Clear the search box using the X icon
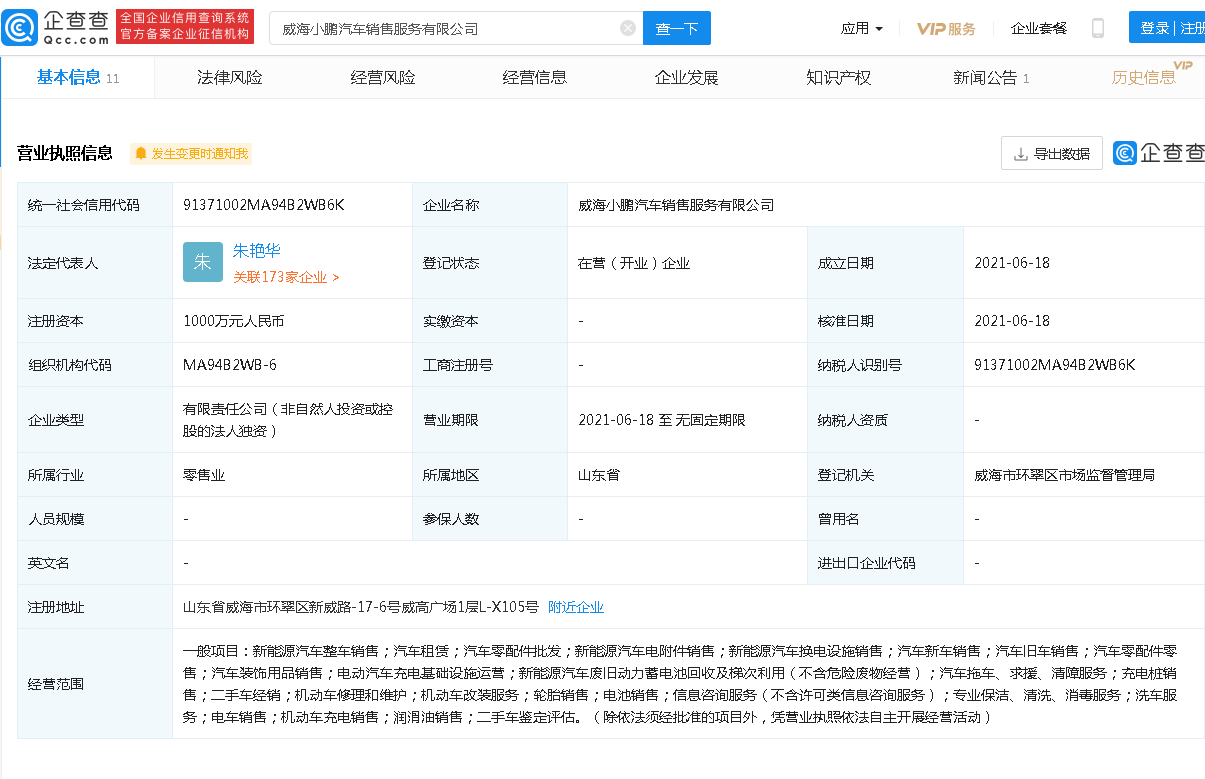The height and width of the screenshot is (779, 1205). point(627,28)
